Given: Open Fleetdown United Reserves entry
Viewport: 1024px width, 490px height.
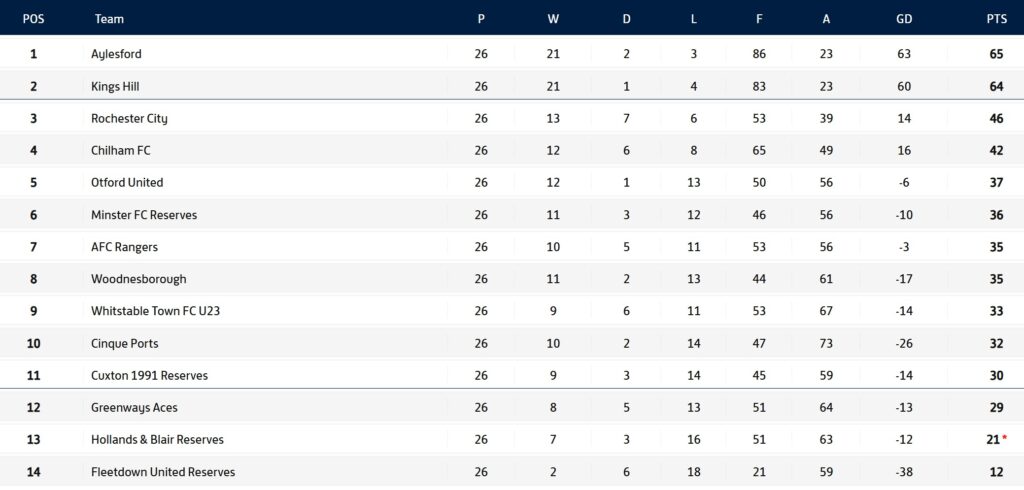Looking at the screenshot, I should (163, 472).
